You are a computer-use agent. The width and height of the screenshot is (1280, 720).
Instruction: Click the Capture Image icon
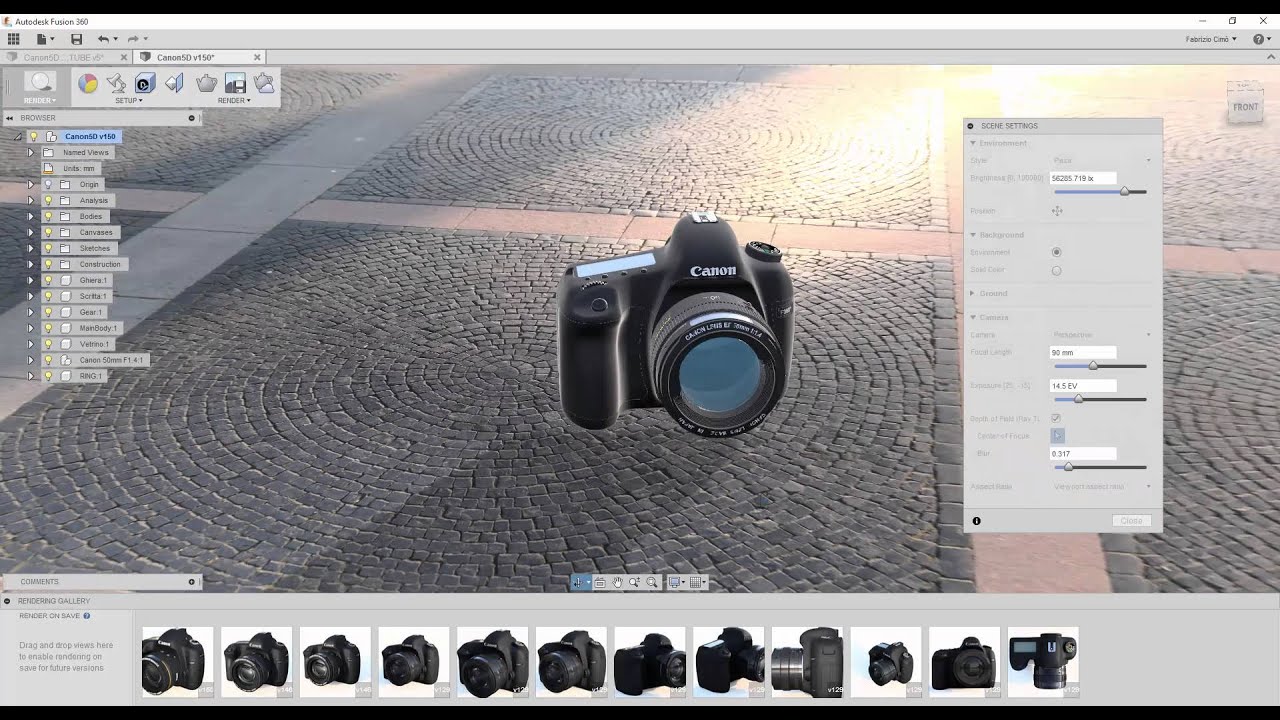pyautogui.click(x=235, y=84)
